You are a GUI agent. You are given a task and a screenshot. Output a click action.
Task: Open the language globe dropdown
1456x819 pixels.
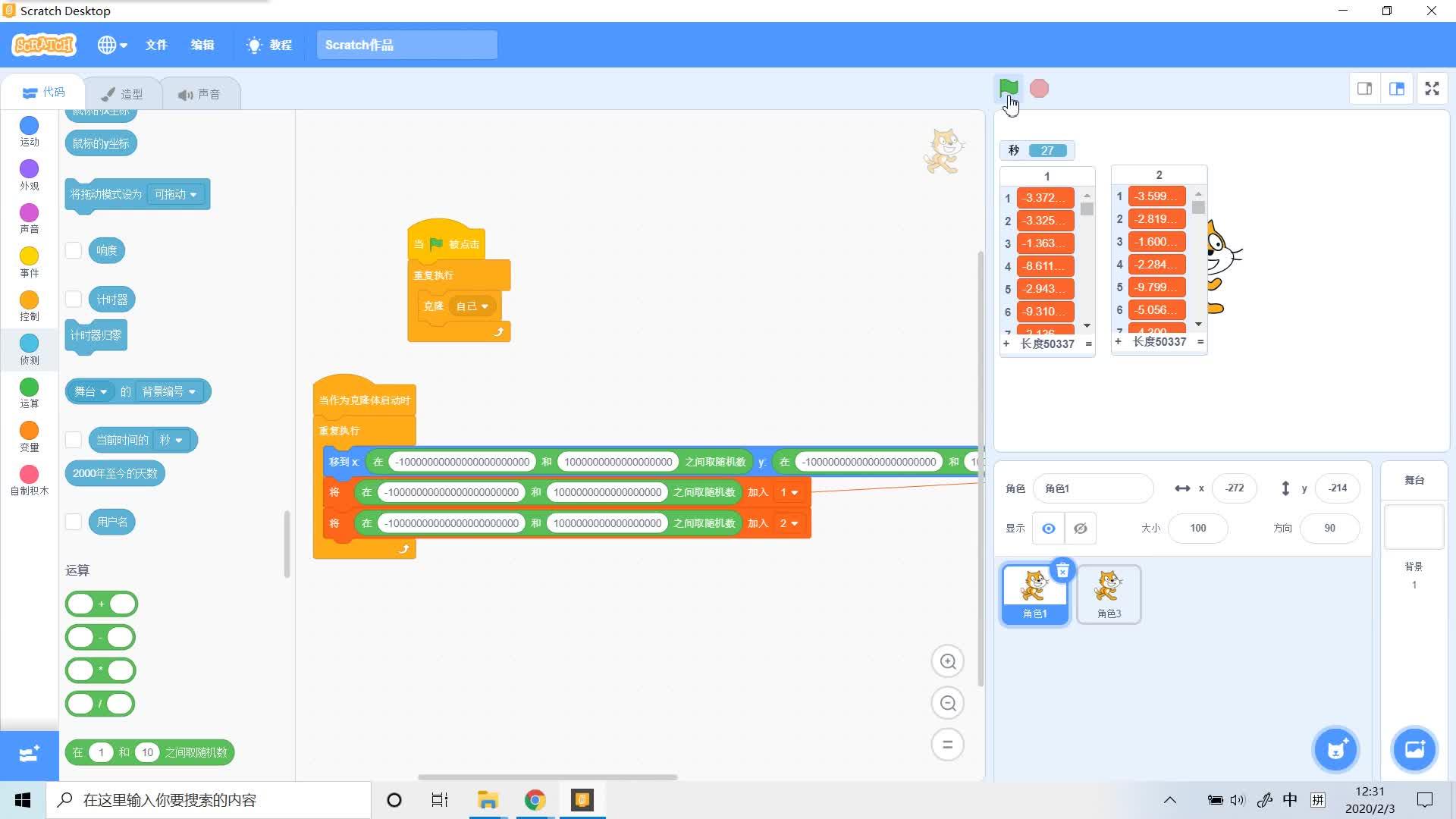click(111, 45)
